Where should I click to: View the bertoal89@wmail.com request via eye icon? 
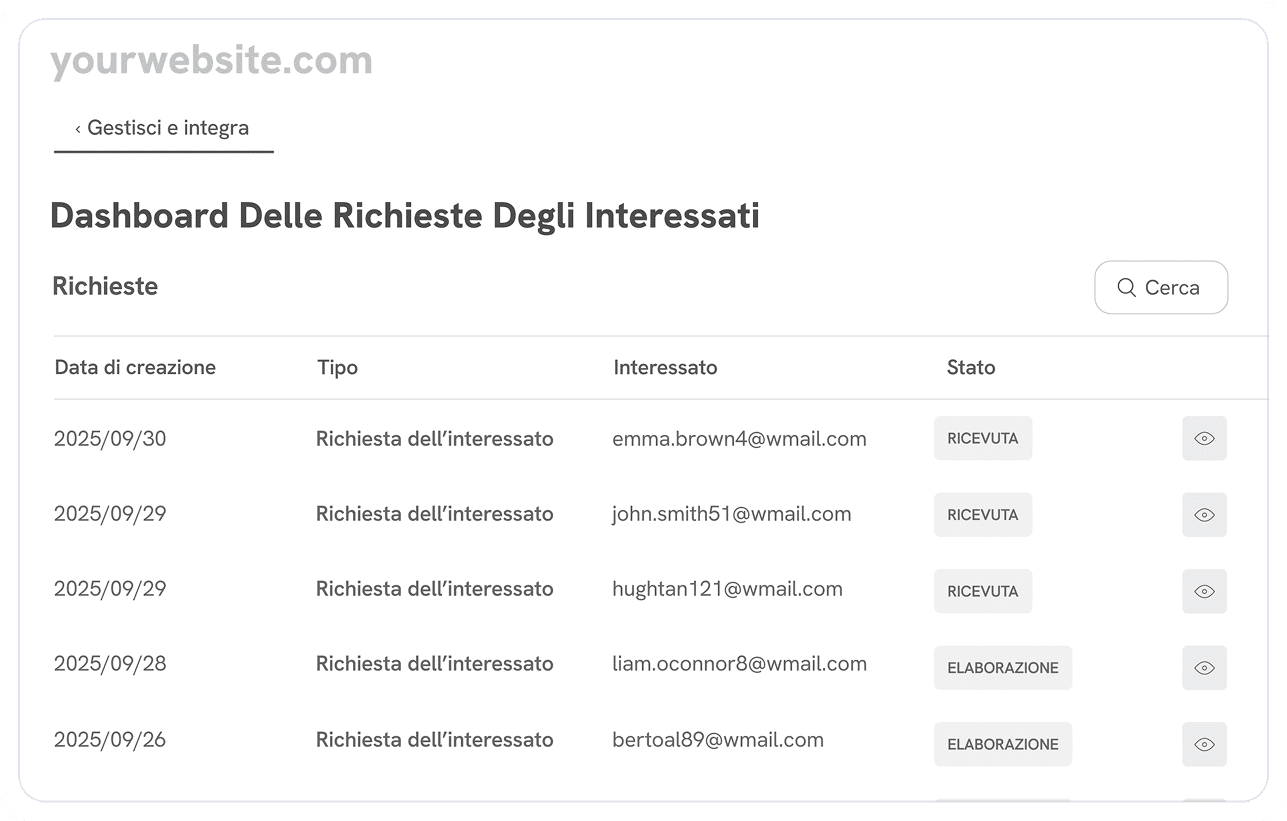click(x=1204, y=744)
